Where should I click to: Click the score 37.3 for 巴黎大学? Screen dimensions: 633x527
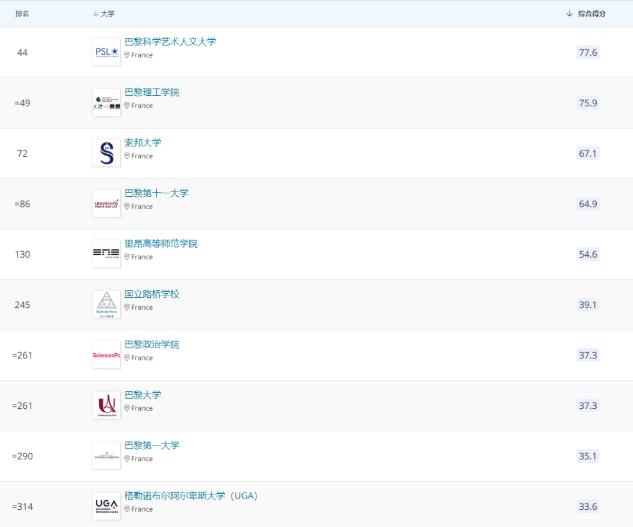tap(588, 406)
